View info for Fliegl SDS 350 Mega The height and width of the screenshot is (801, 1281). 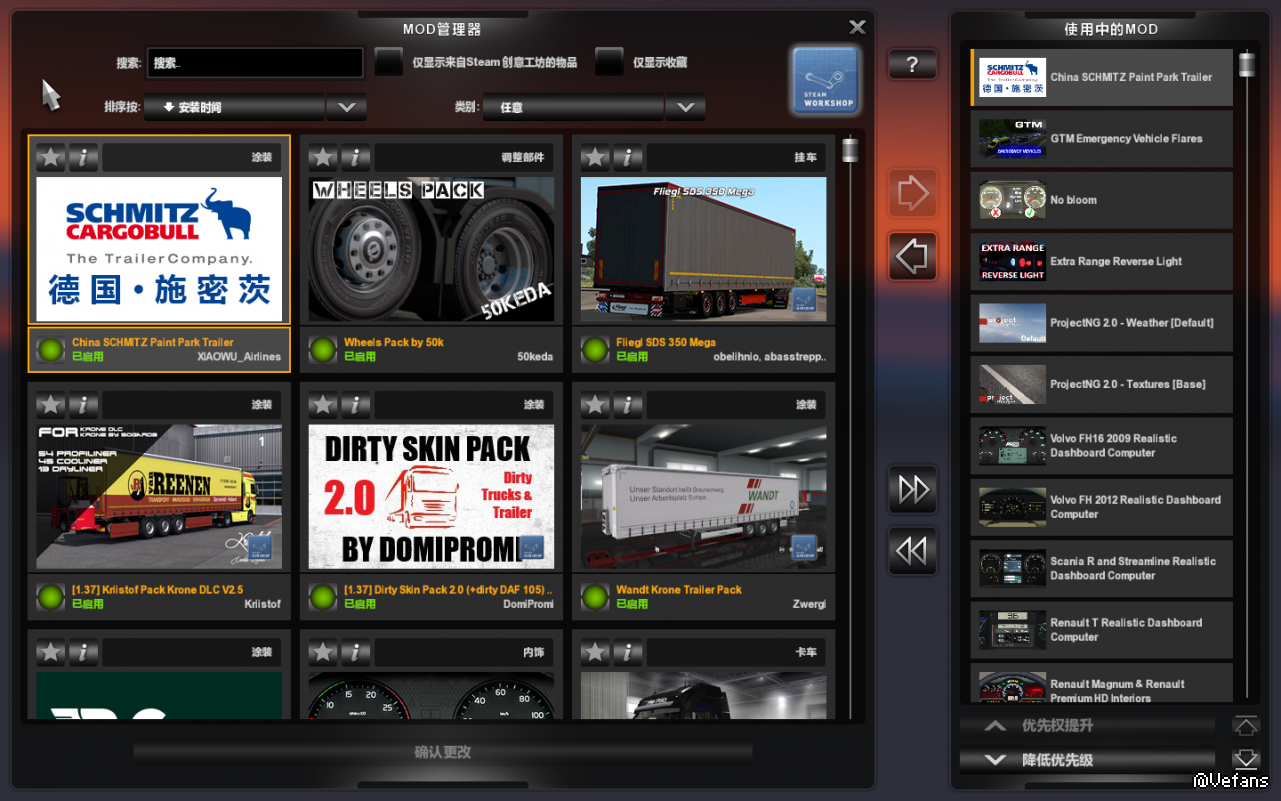pyautogui.click(x=627, y=157)
